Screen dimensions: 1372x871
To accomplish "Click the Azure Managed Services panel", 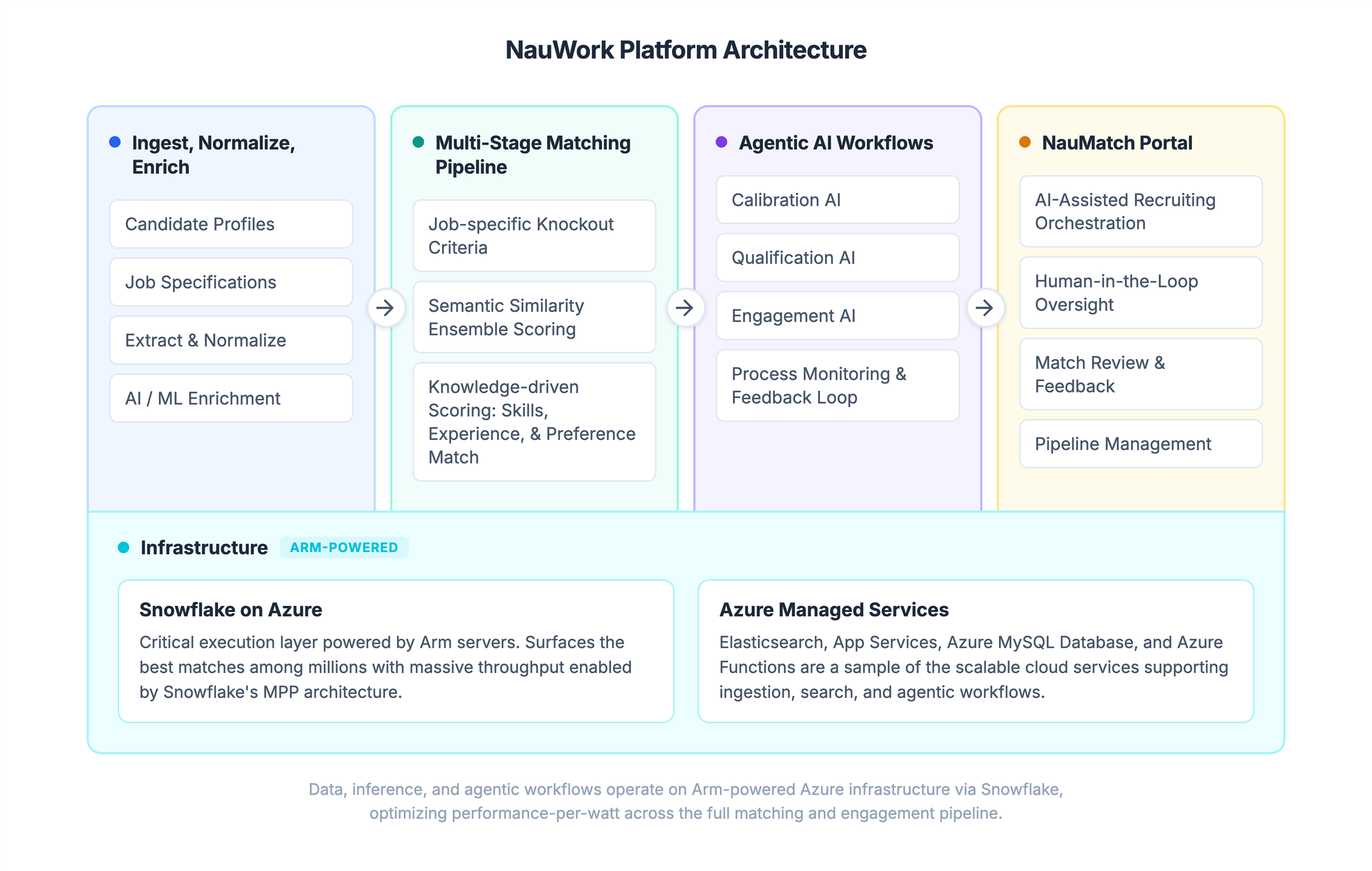I will [x=974, y=652].
